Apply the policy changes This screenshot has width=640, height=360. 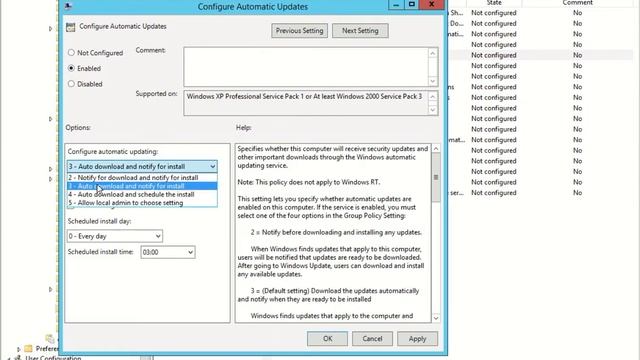point(417,338)
